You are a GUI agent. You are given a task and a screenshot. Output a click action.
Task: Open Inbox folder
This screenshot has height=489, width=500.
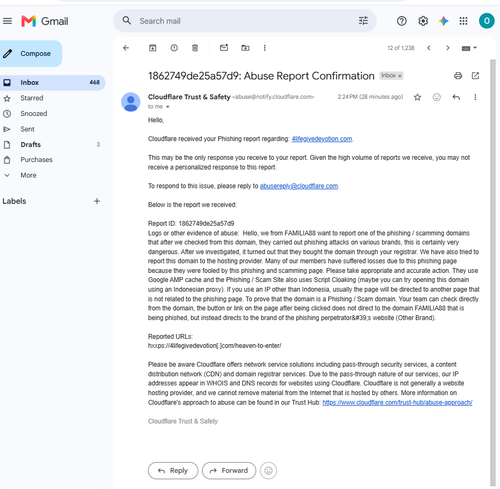pyautogui.click(x=52, y=82)
